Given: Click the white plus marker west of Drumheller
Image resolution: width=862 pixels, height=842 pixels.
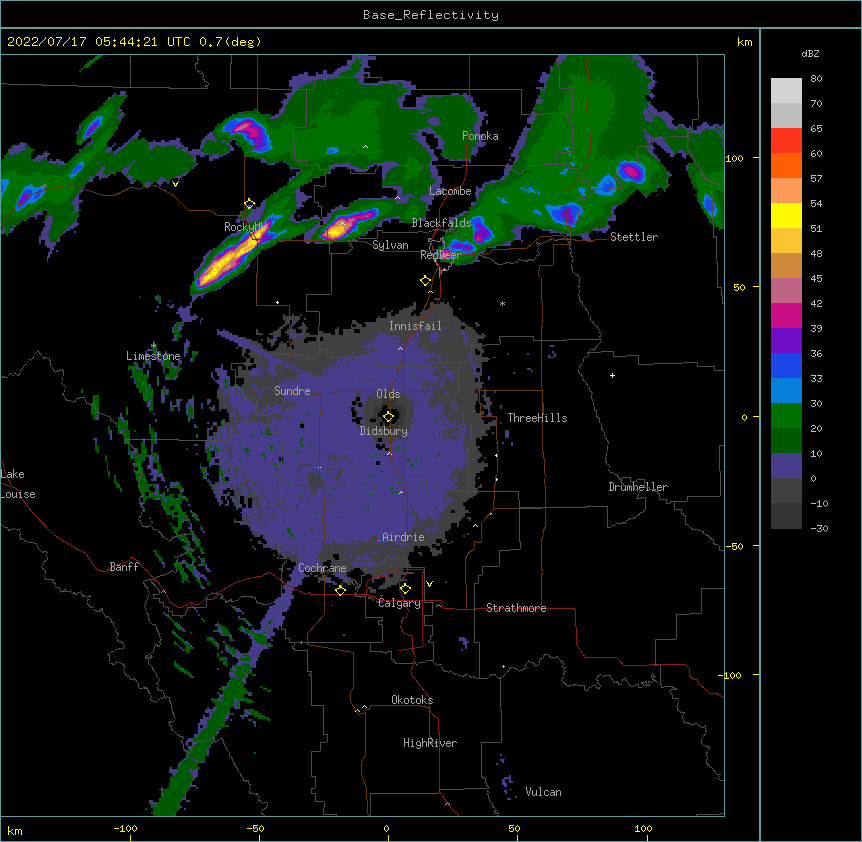Looking at the screenshot, I should (612, 375).
